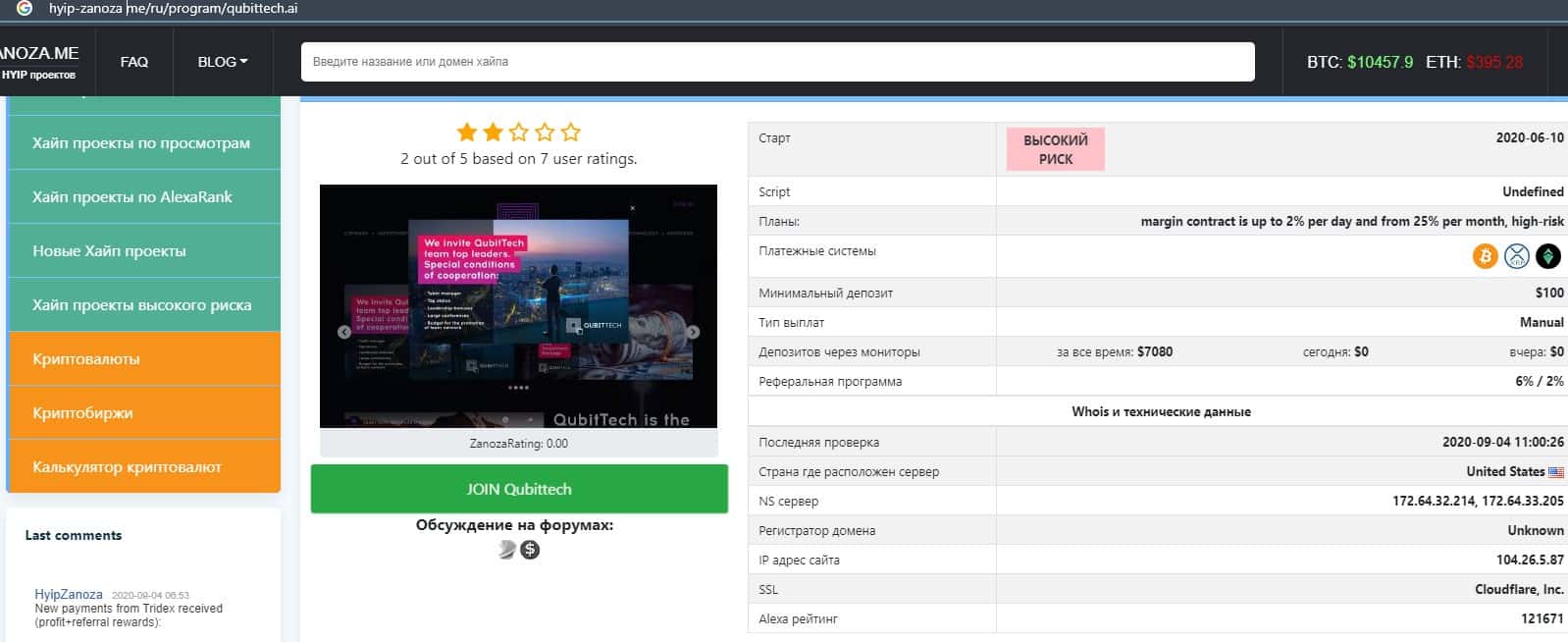Open Хайп проекты по AlexaRank
The width and height of the screenshot is (1568, 642).
pos(143,196)
